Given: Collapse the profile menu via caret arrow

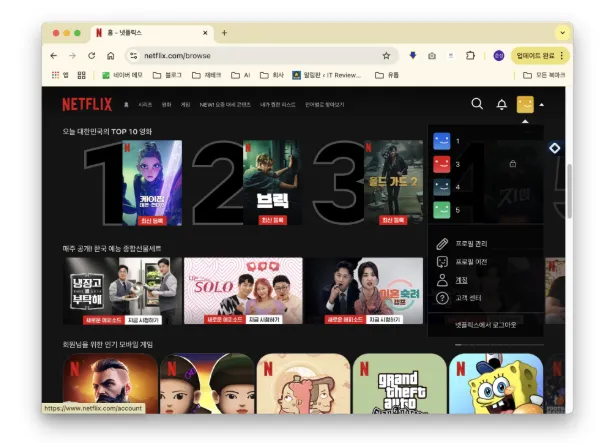Looking at the screenshot, I should click(x=541, y=104).
